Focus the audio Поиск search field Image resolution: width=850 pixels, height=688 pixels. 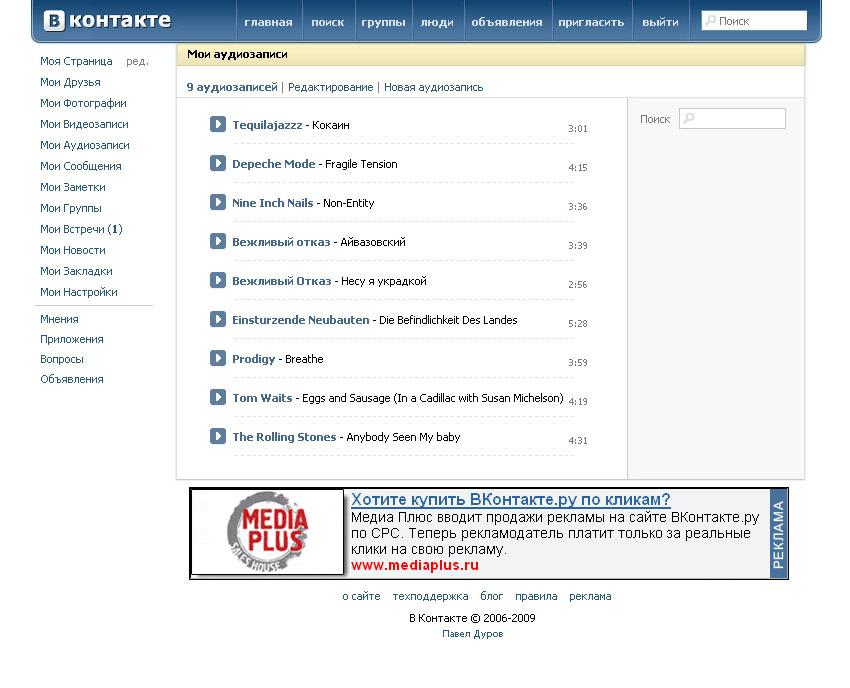(732, 119)
